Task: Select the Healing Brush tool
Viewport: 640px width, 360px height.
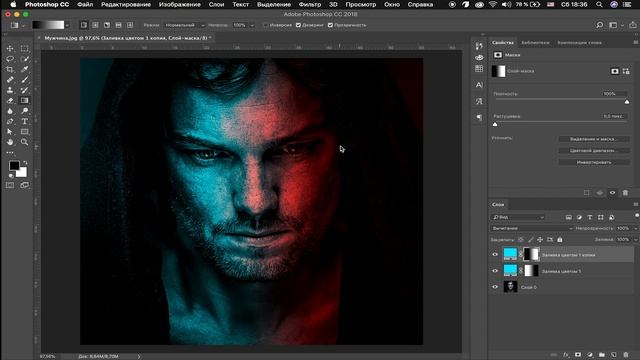Action: pos(10,80)
